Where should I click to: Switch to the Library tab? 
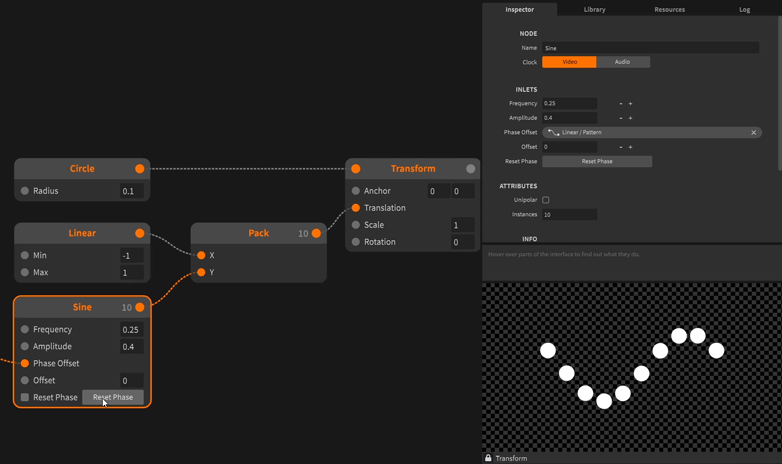point(594,9)
